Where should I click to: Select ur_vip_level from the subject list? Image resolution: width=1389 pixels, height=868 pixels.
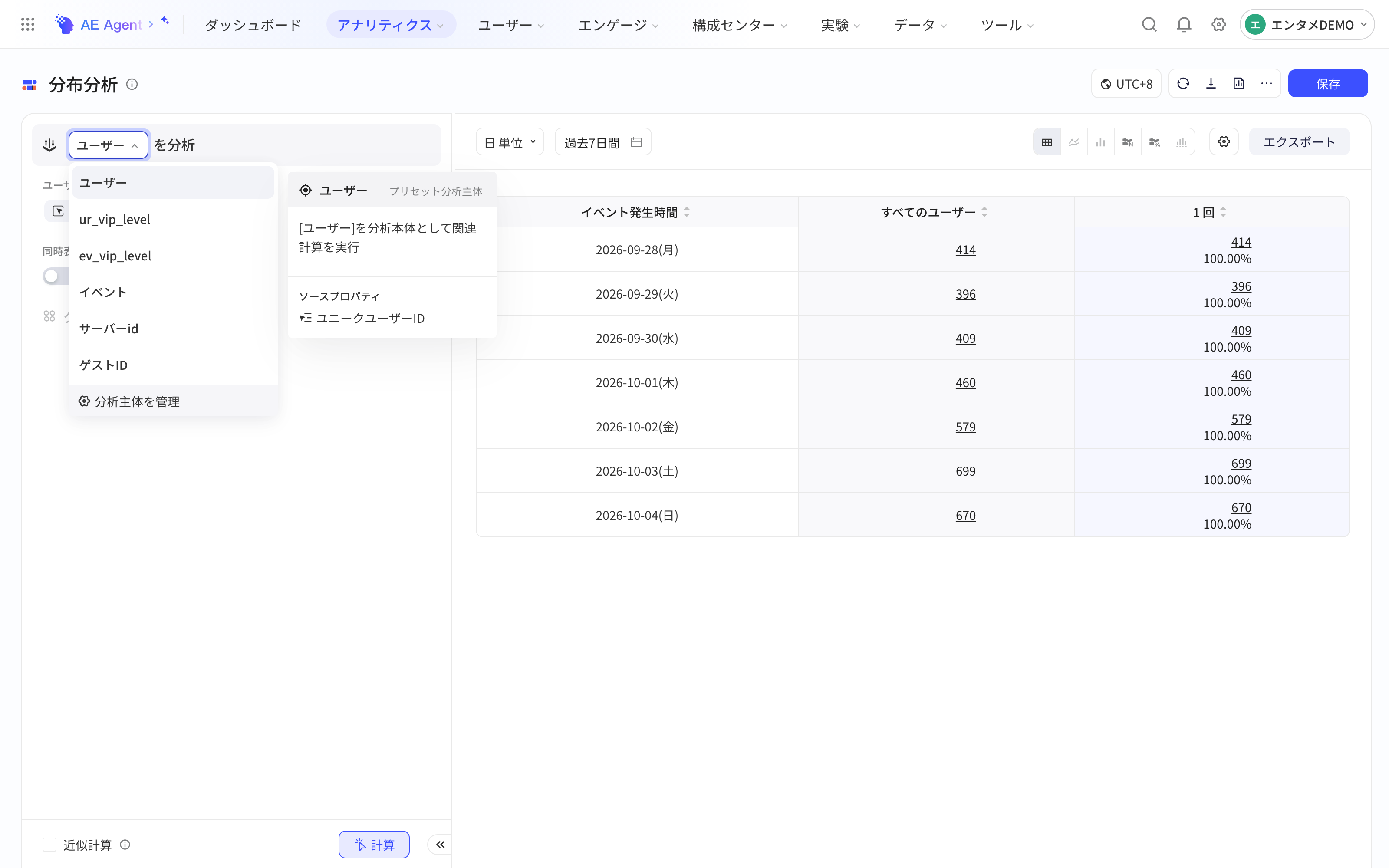pyautogui.click(x=173, y=219)
